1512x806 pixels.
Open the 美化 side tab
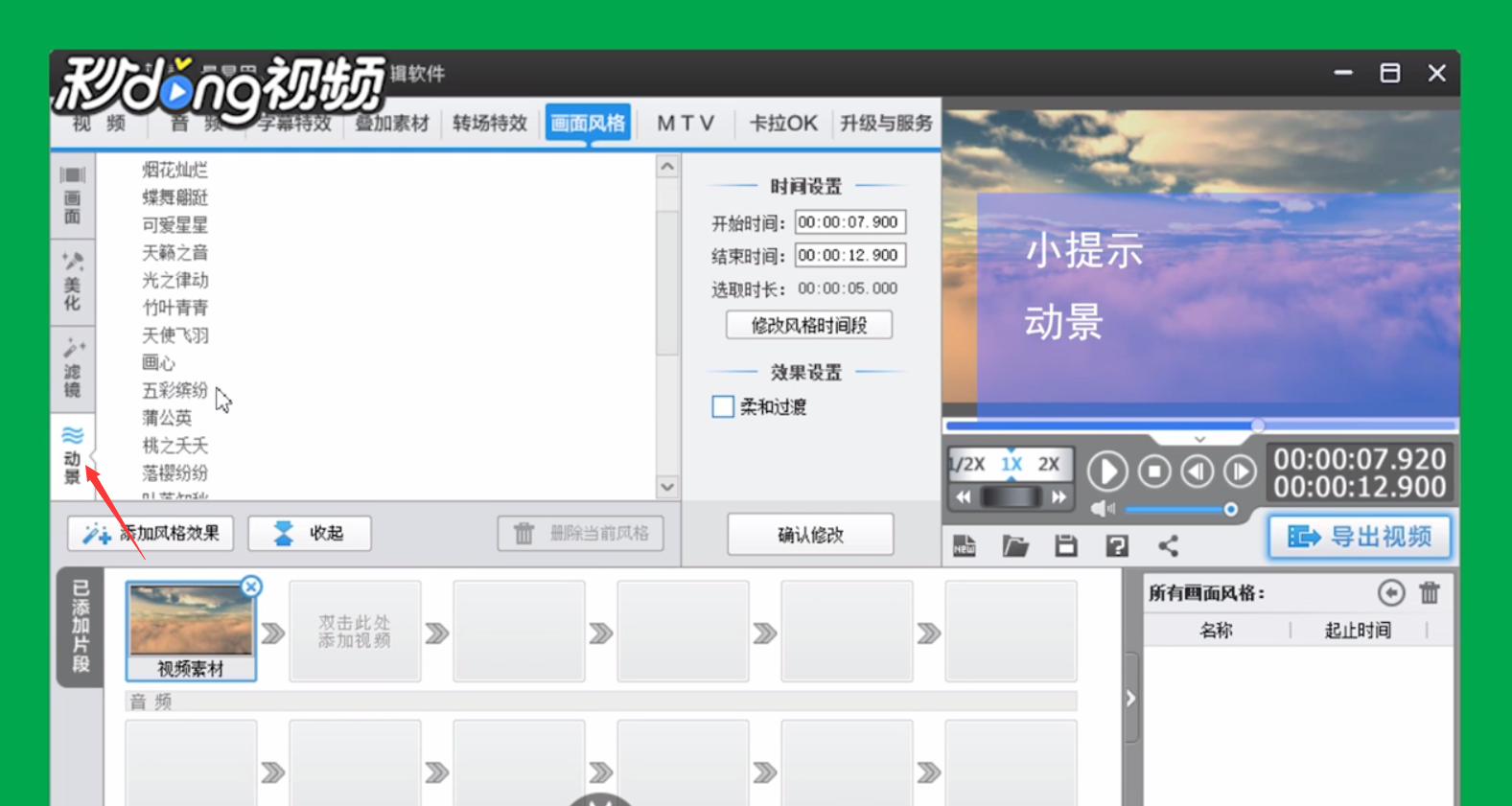pyautogui.click(x=73, y=282)
